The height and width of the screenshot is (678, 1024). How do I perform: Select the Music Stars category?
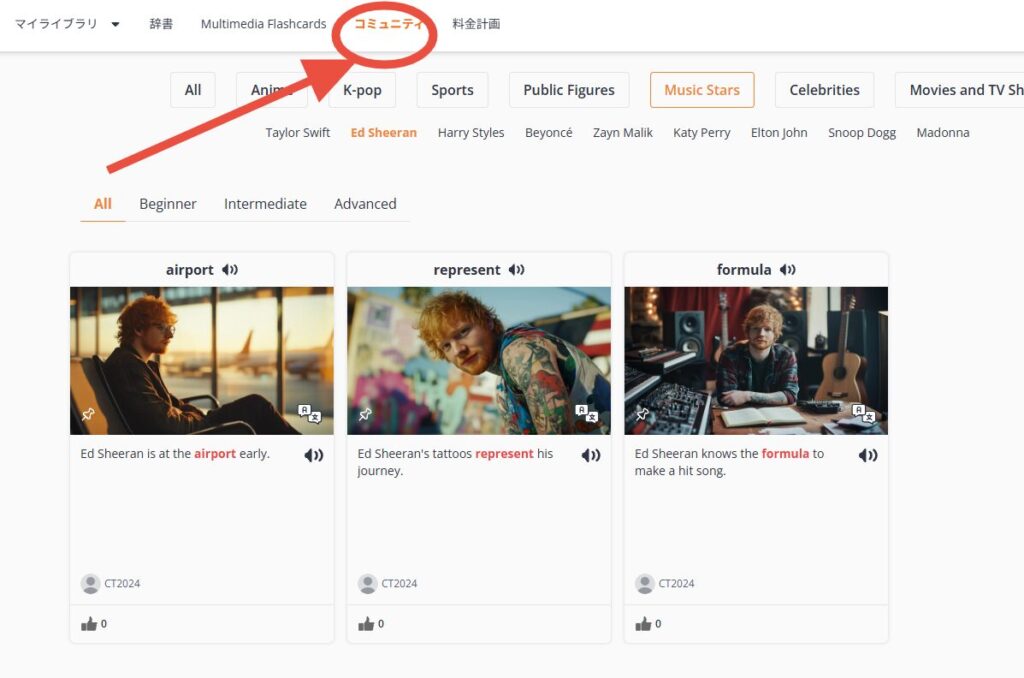(702, 90)
